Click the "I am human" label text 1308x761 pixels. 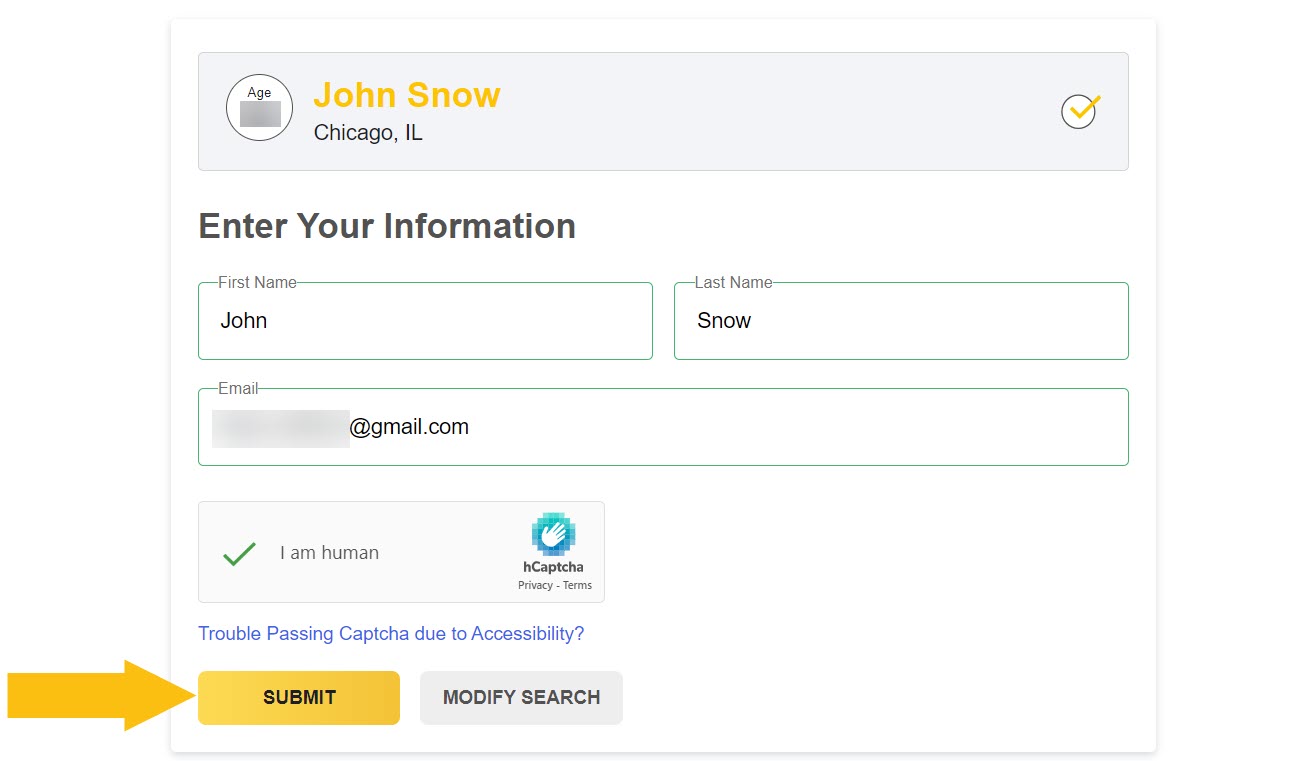click(x=329, y=553)
